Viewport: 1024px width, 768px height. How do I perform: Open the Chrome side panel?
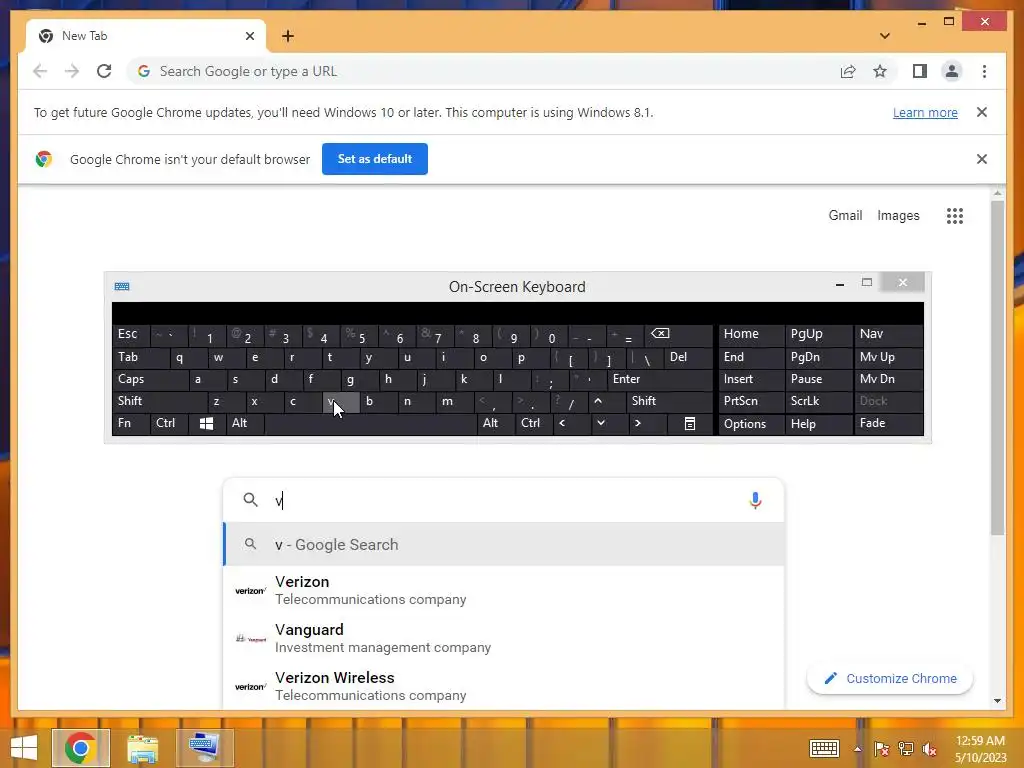click(x=920, y=71)
